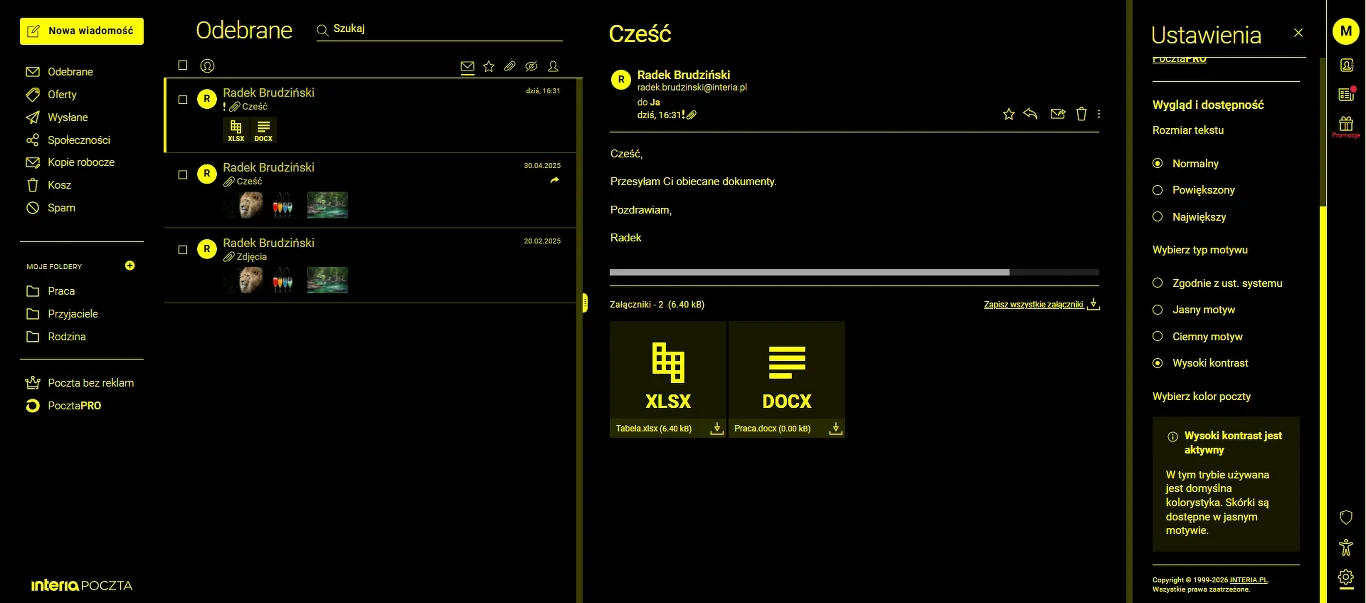Add a new folder with plus icon
Image resolution: width=1366 pixels, height=603 pixels.
point(129,266)
